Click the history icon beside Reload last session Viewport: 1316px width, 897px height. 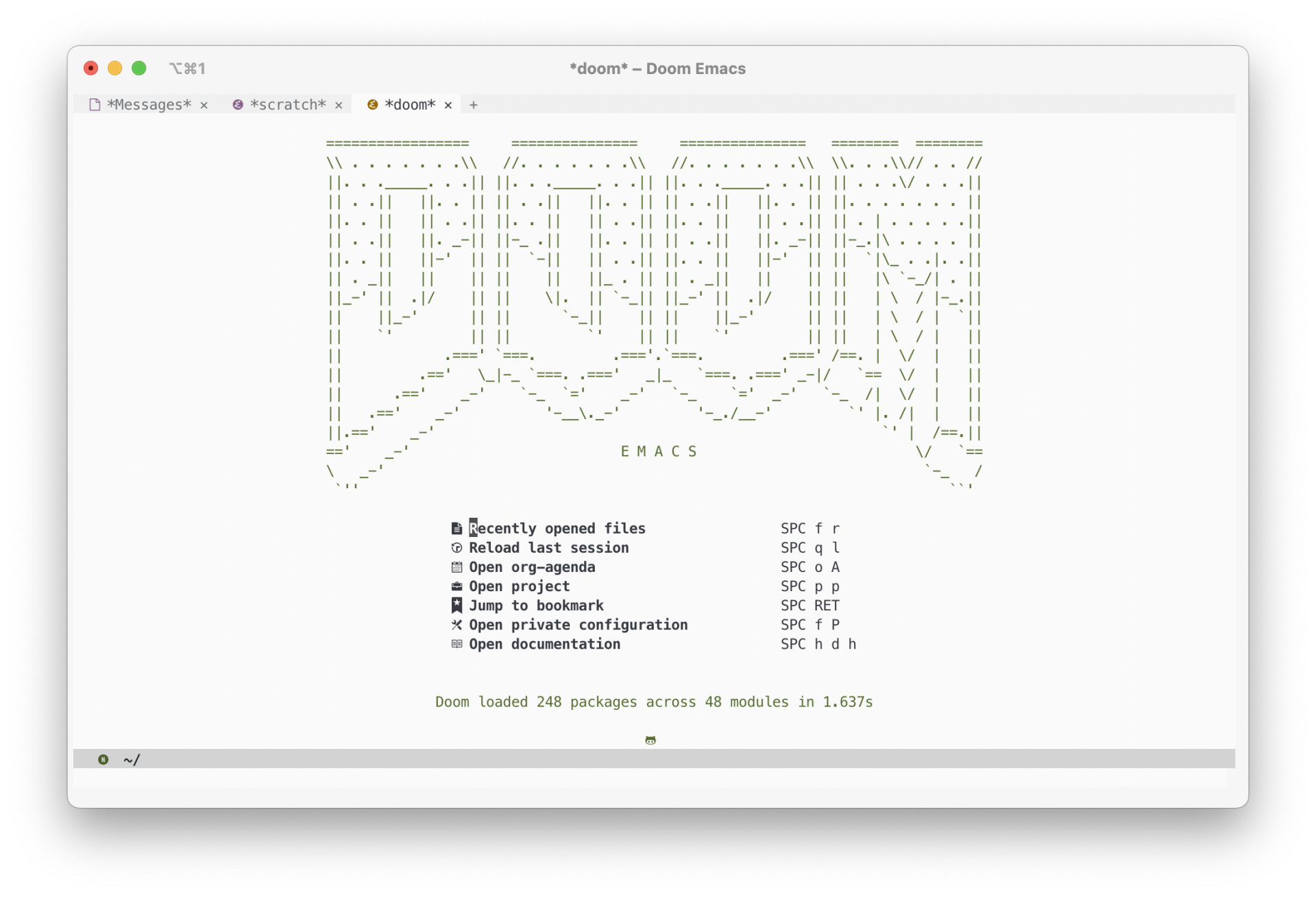pyautogui.click(x=456, y=547)
